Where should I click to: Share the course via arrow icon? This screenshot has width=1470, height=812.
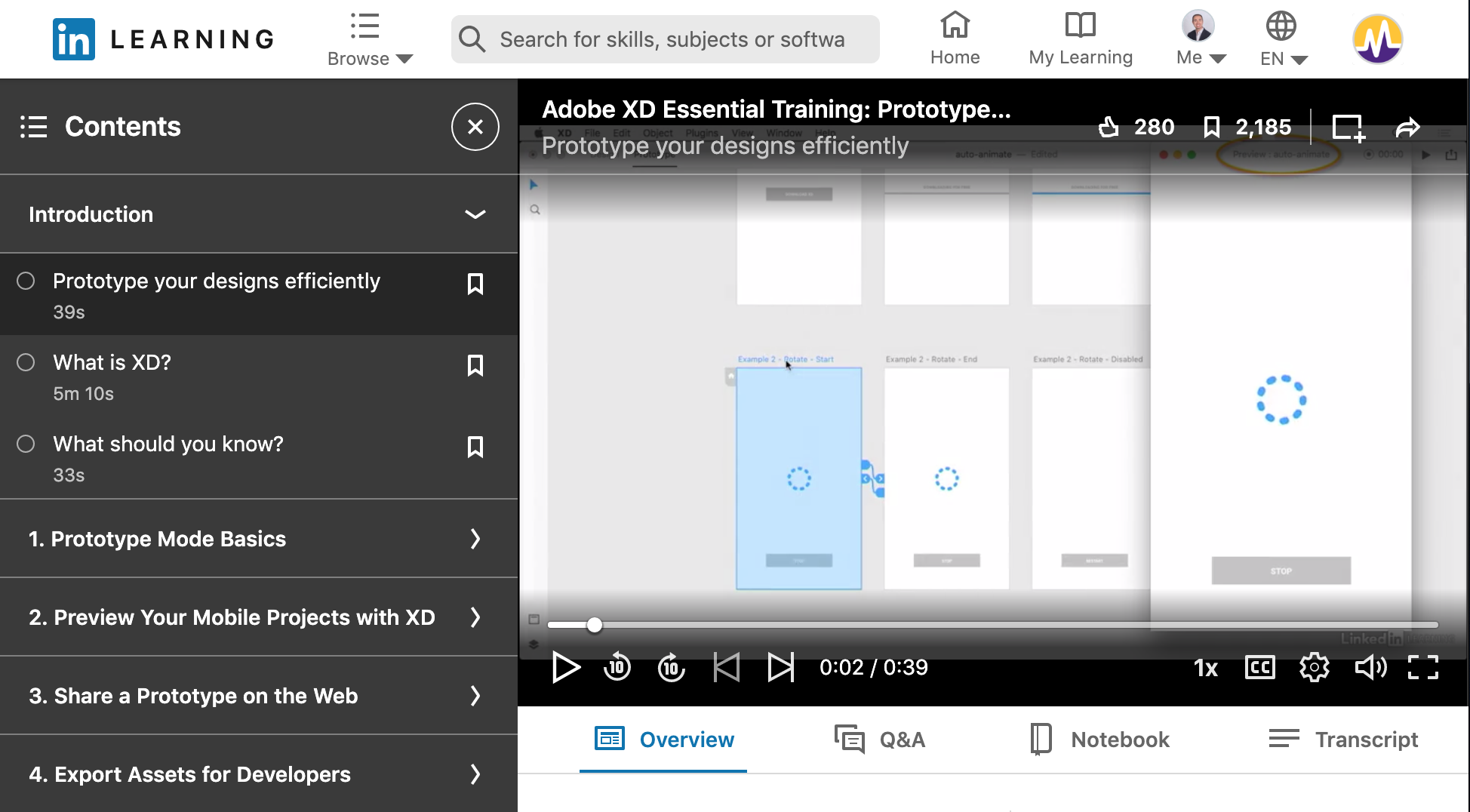point(1407,128)
